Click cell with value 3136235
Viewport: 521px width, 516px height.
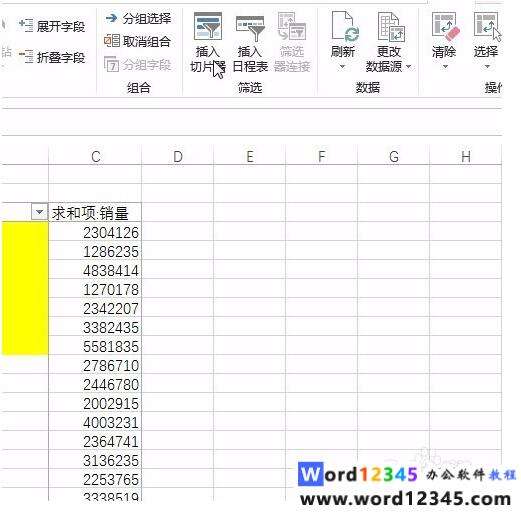click(x=95, y=460)
